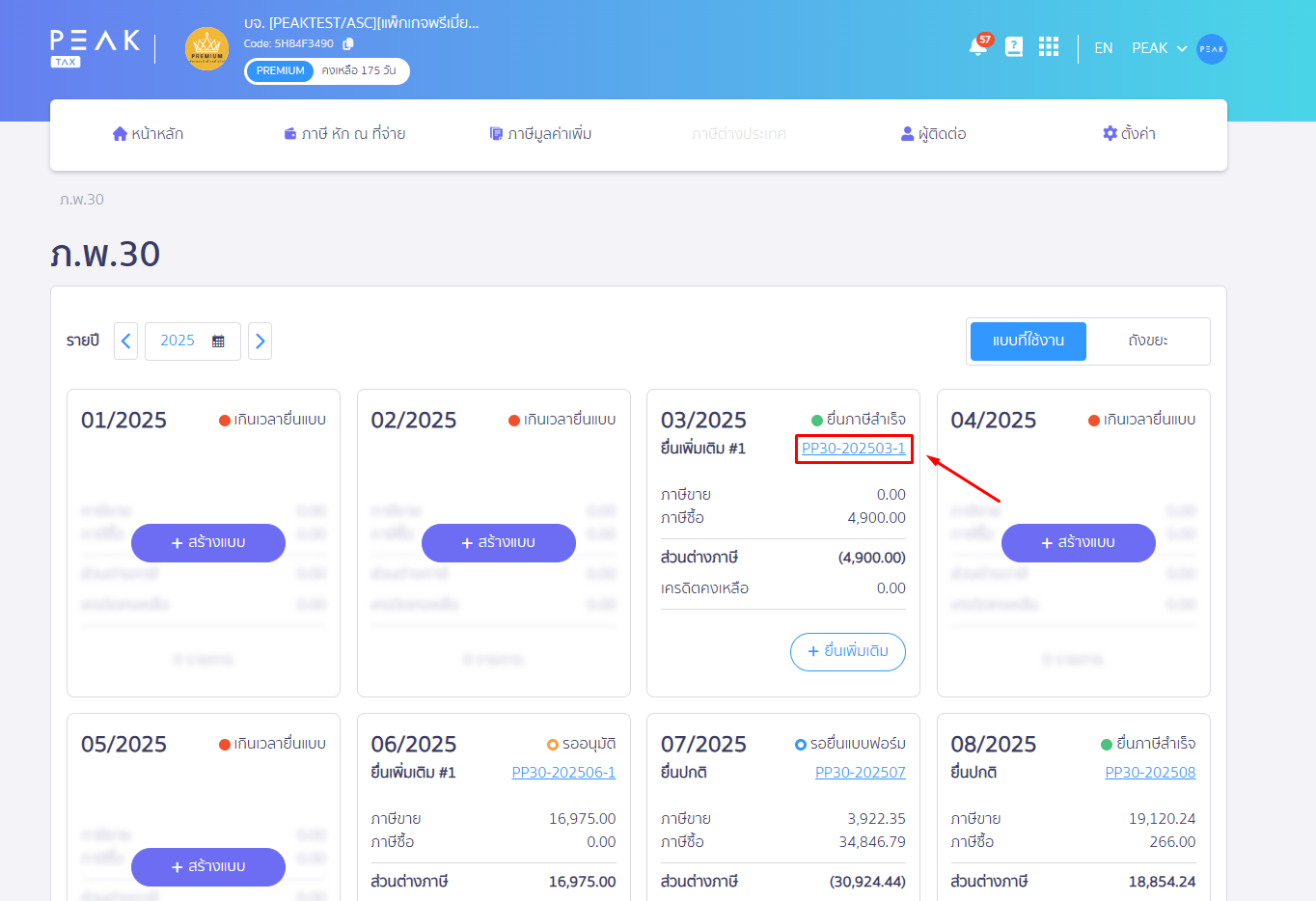Open the notifications bell icon

click(x=977, y=47)
